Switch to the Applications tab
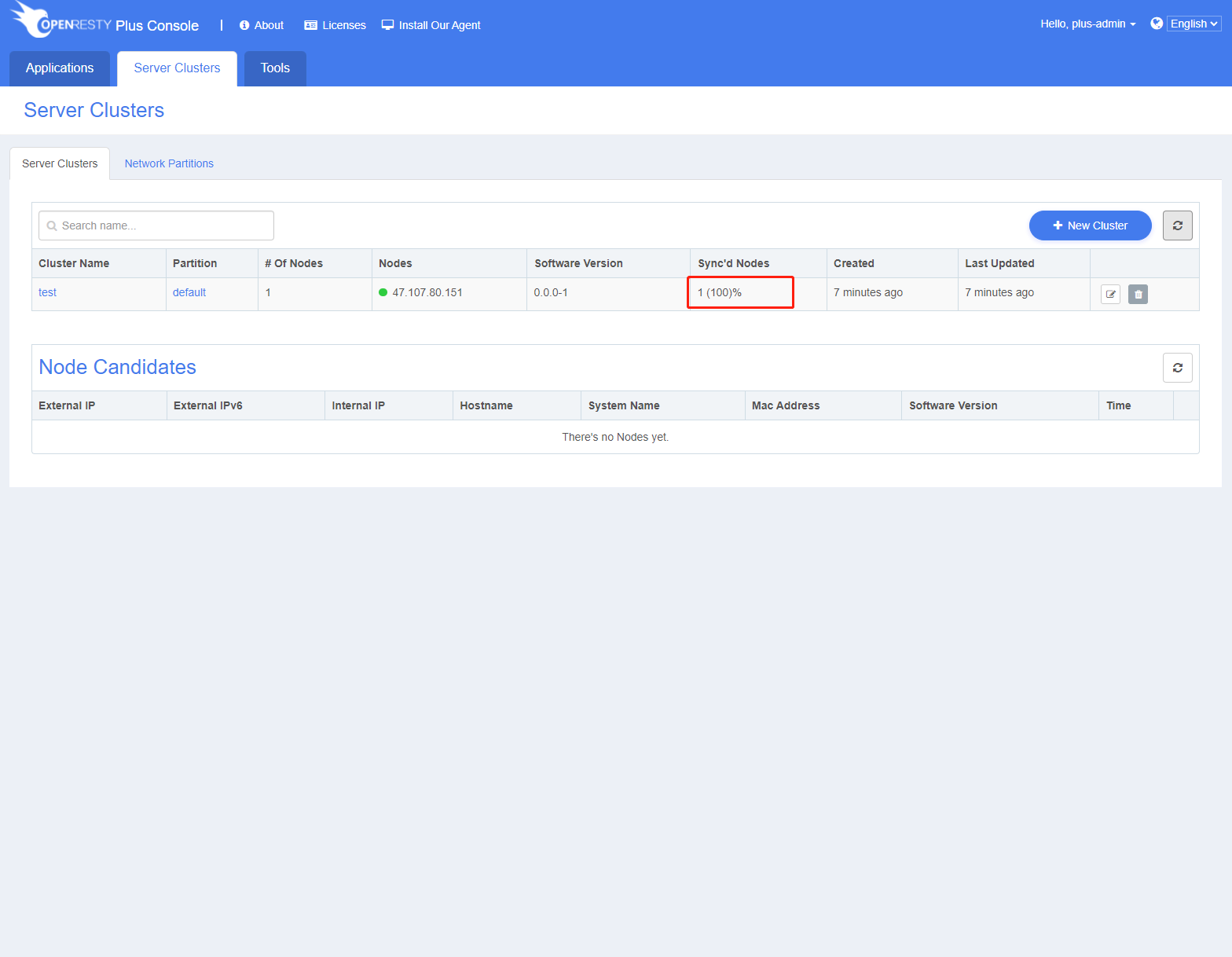The image size is (1232, 957). click(60, 68)
